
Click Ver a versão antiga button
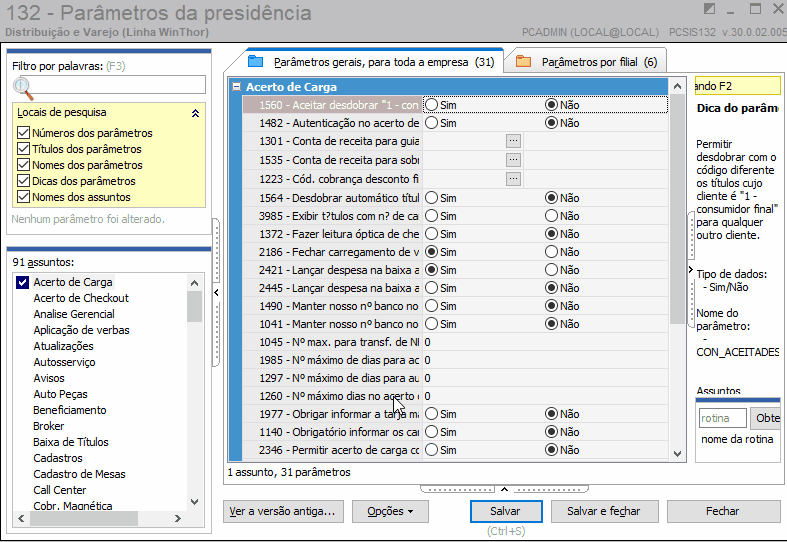283,511
